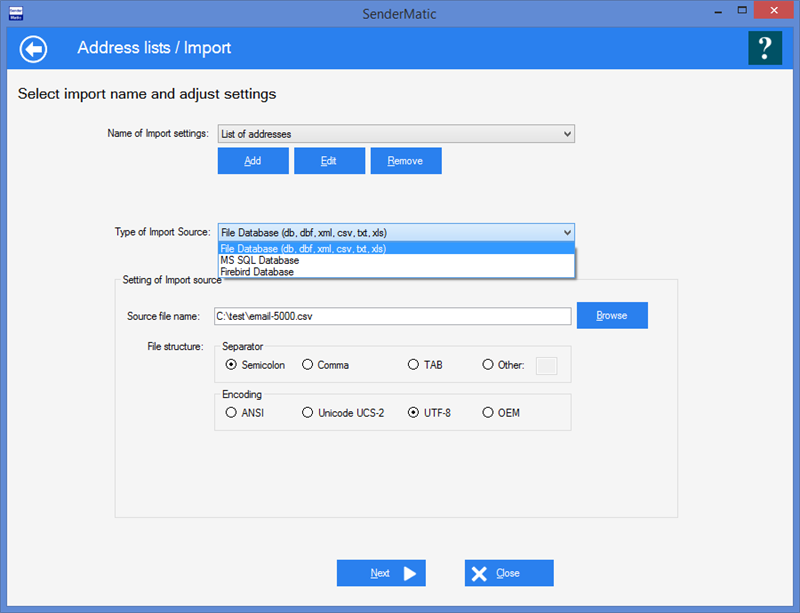Click the Source file name text field
This screenshot has width=800, height=613.
pos(392,316)
